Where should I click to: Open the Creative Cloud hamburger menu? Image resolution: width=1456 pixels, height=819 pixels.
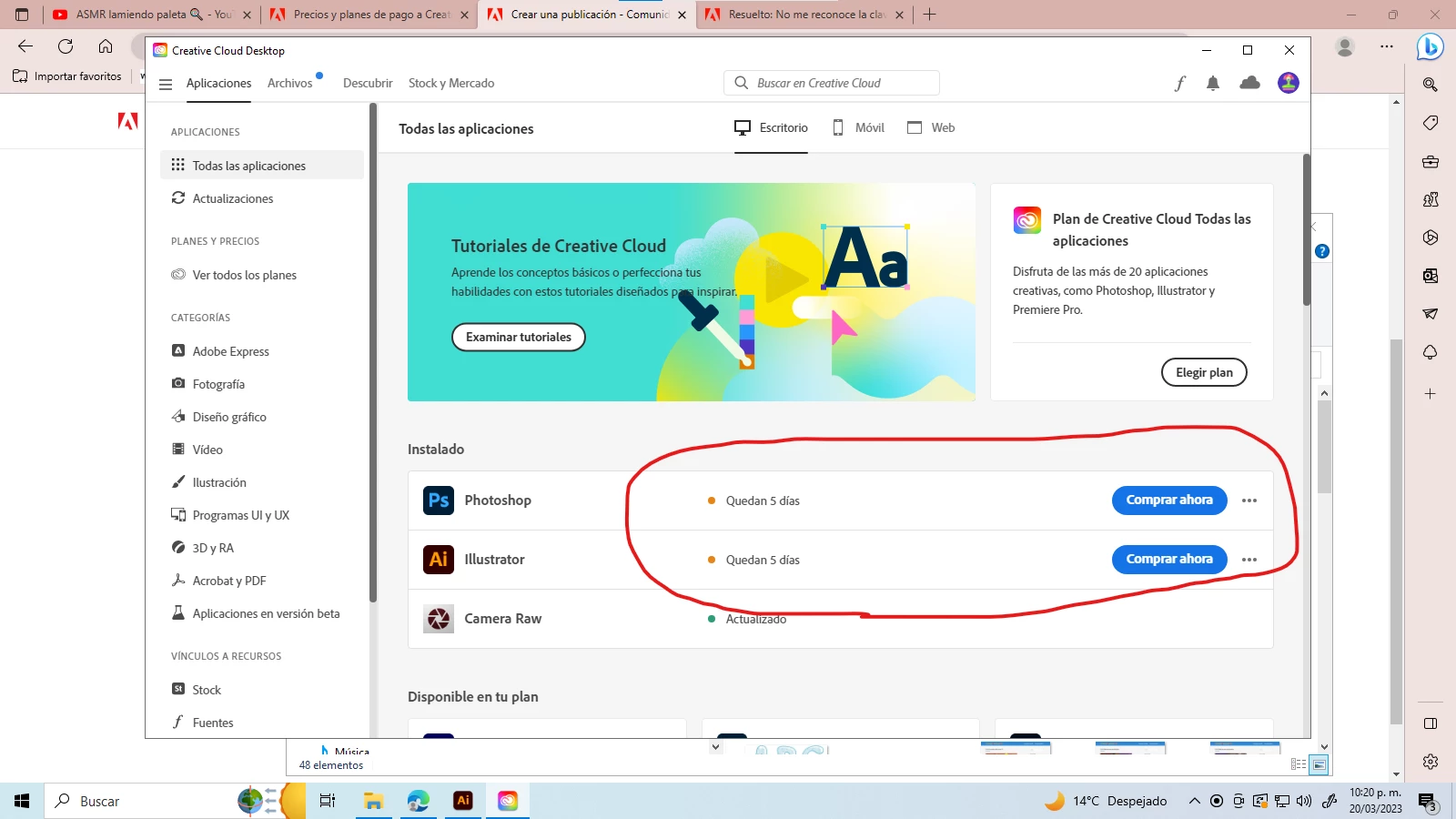click(x=166, y=84)
